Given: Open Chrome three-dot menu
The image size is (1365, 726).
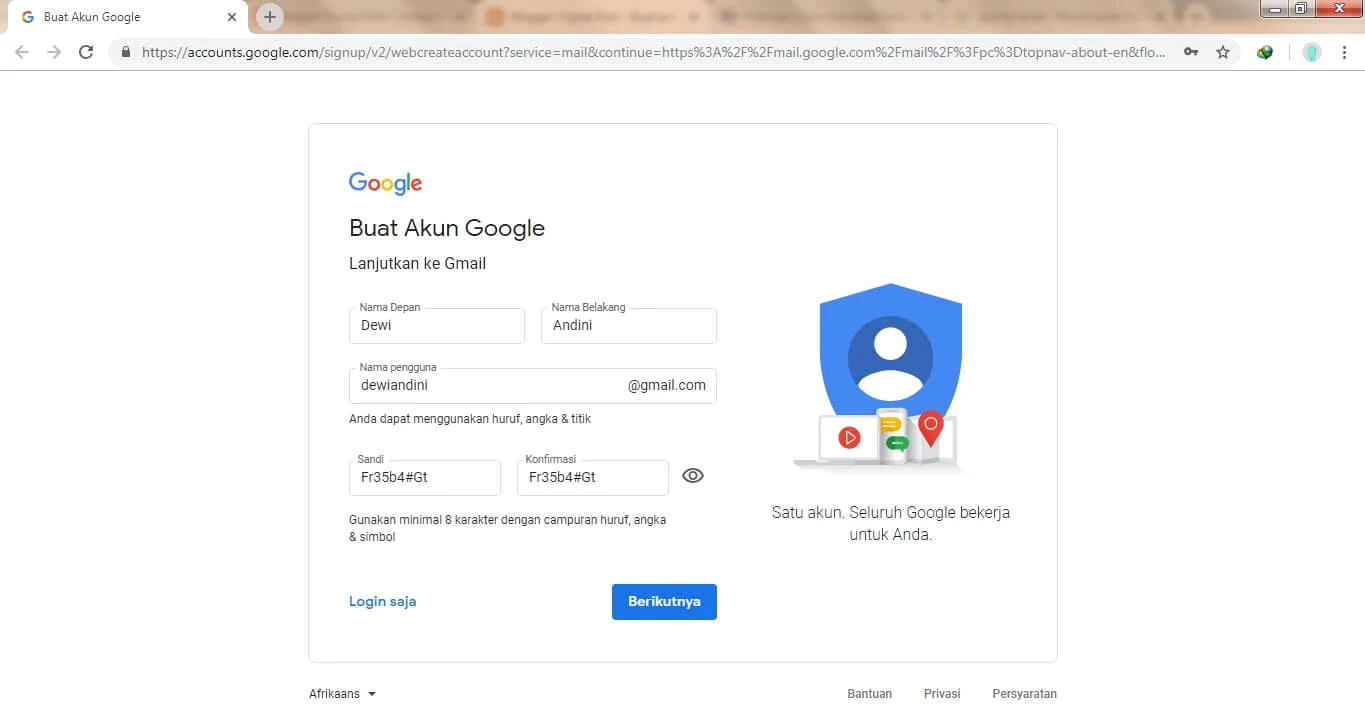Looking at the screenshot, I should (x=1343, y=52).
